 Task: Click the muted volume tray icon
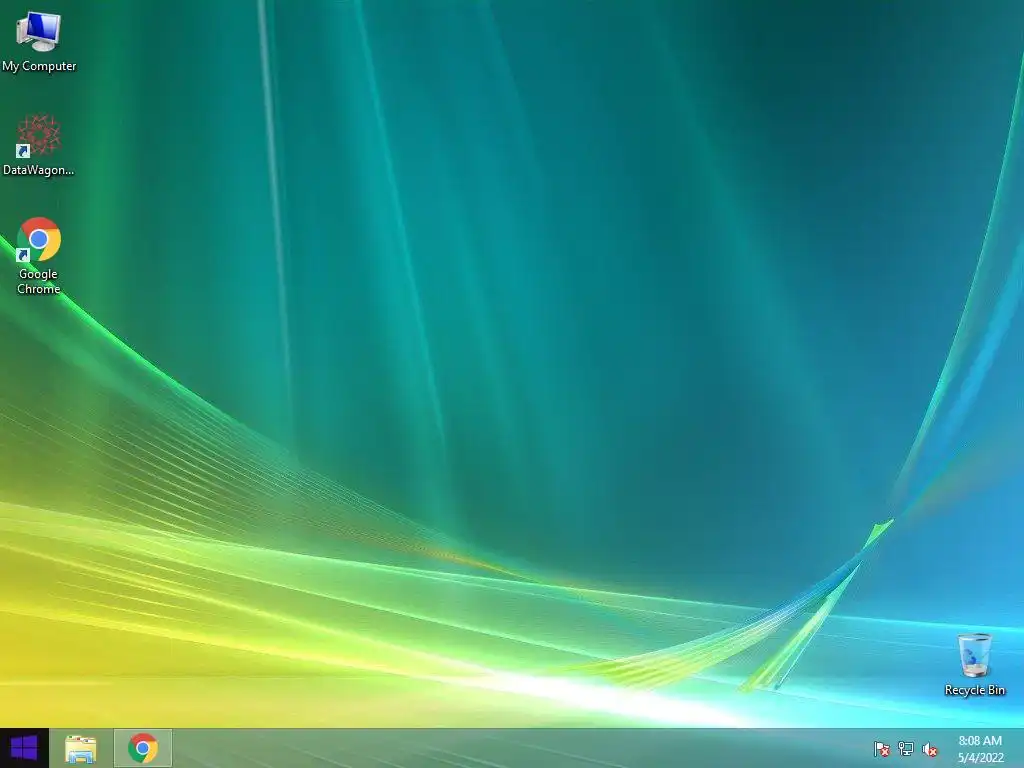[930, 749]
